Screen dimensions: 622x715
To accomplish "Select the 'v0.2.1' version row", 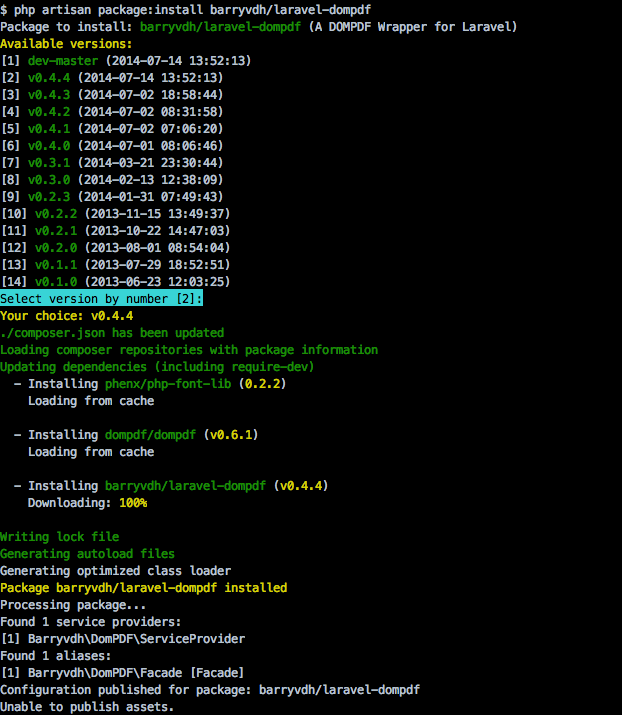I will (115, 231).
